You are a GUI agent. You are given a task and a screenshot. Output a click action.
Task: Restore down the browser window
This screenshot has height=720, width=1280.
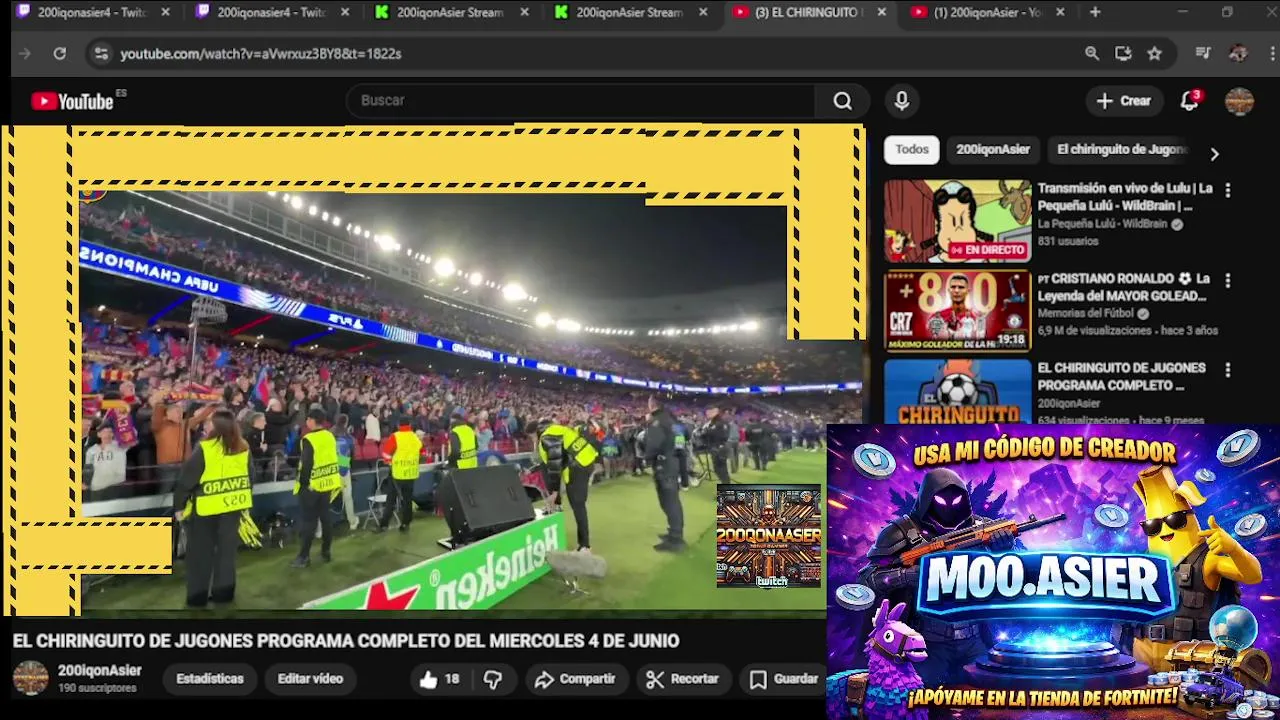[x=1227, y=12]
